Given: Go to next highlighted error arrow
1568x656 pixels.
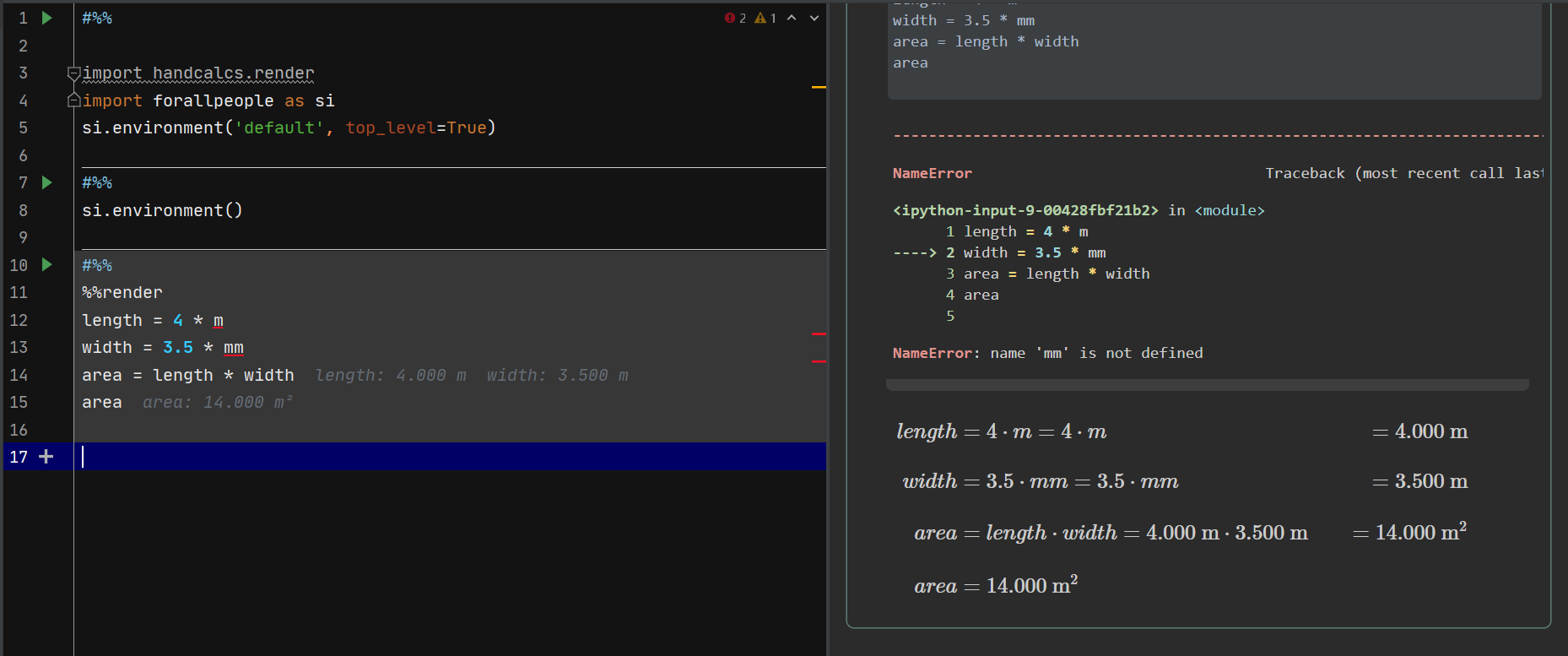Looking at the screenshot, I should point(814,18).
